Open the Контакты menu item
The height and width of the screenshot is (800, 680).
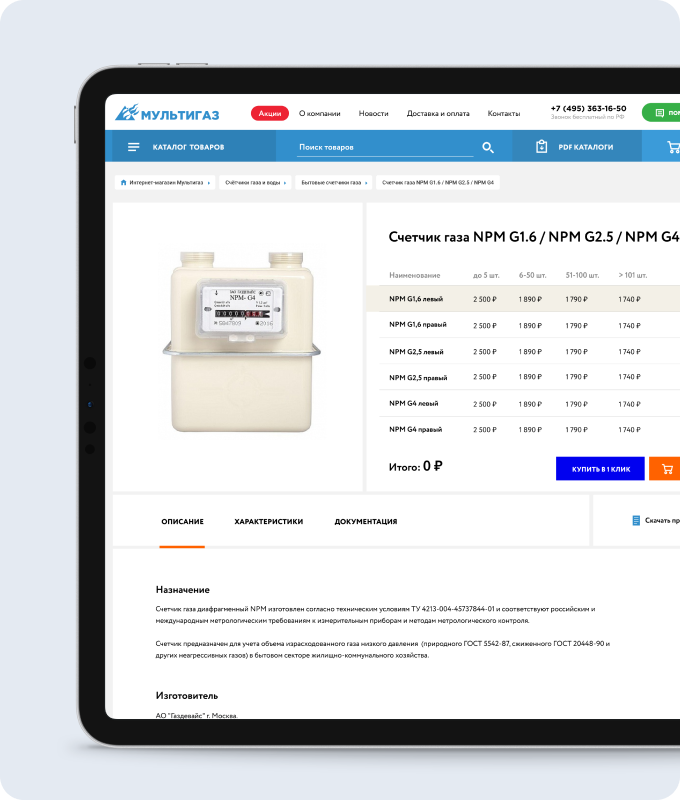(x=503, y=113)
